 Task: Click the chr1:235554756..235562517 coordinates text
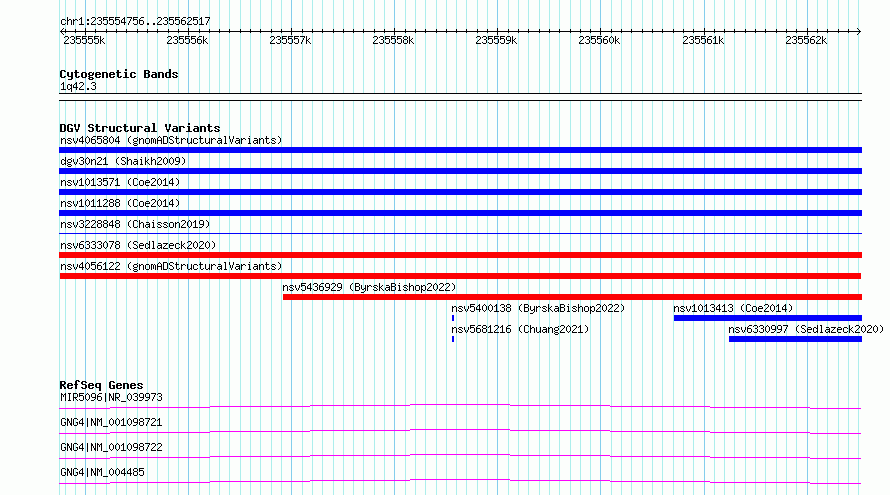click(135, 21)
